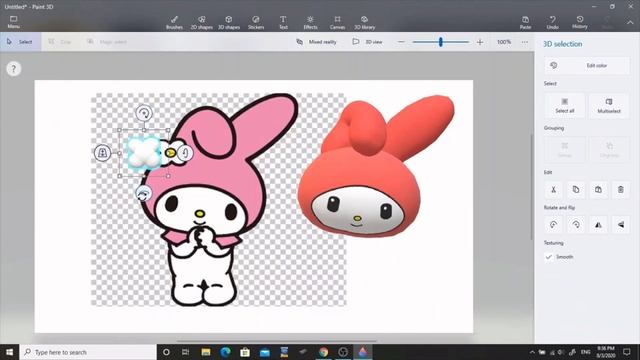Open the Windows Start menu
The image size is (640, 360).
pyautogui.click(x=9, y=352)
